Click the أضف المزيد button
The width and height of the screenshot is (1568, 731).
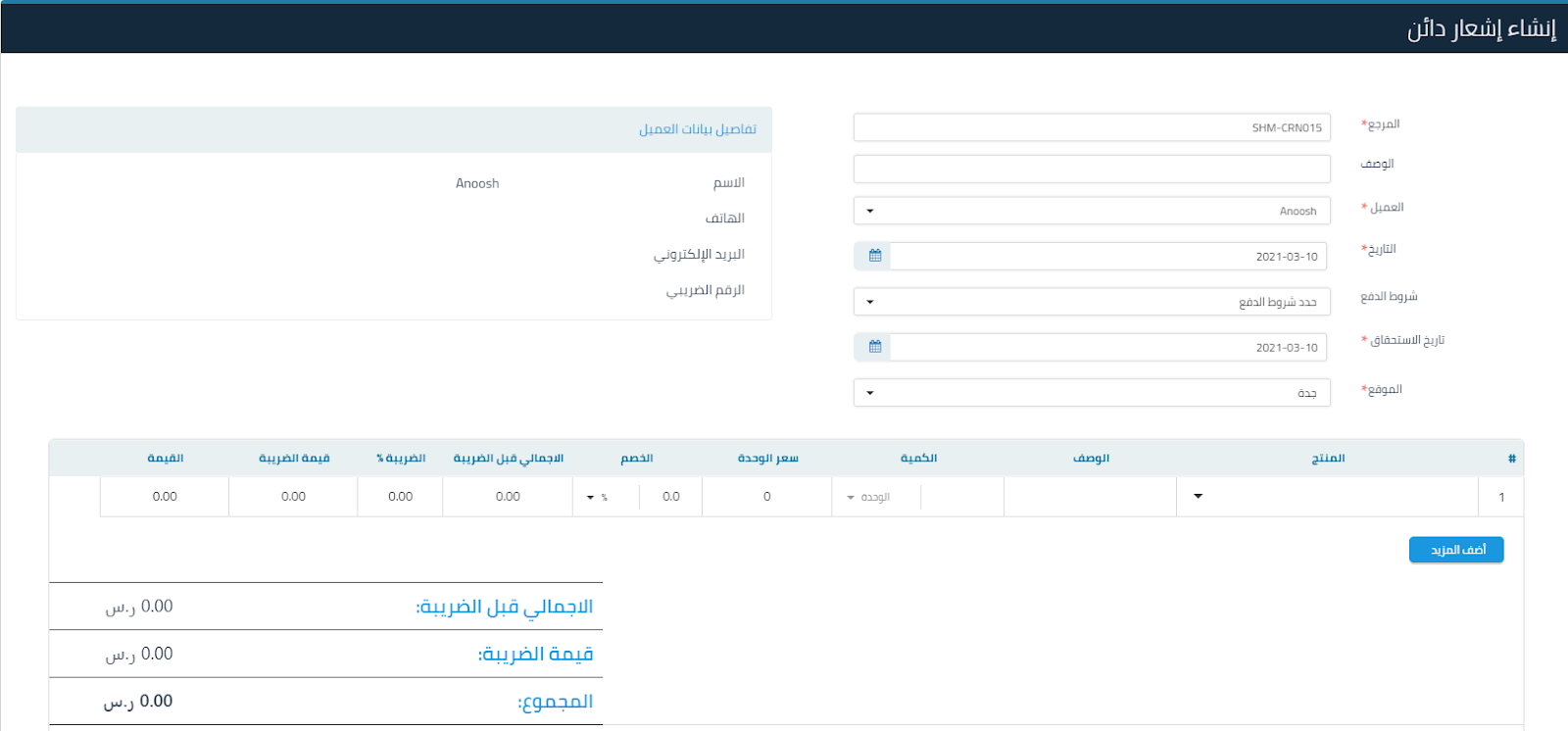pos(1455,550)
